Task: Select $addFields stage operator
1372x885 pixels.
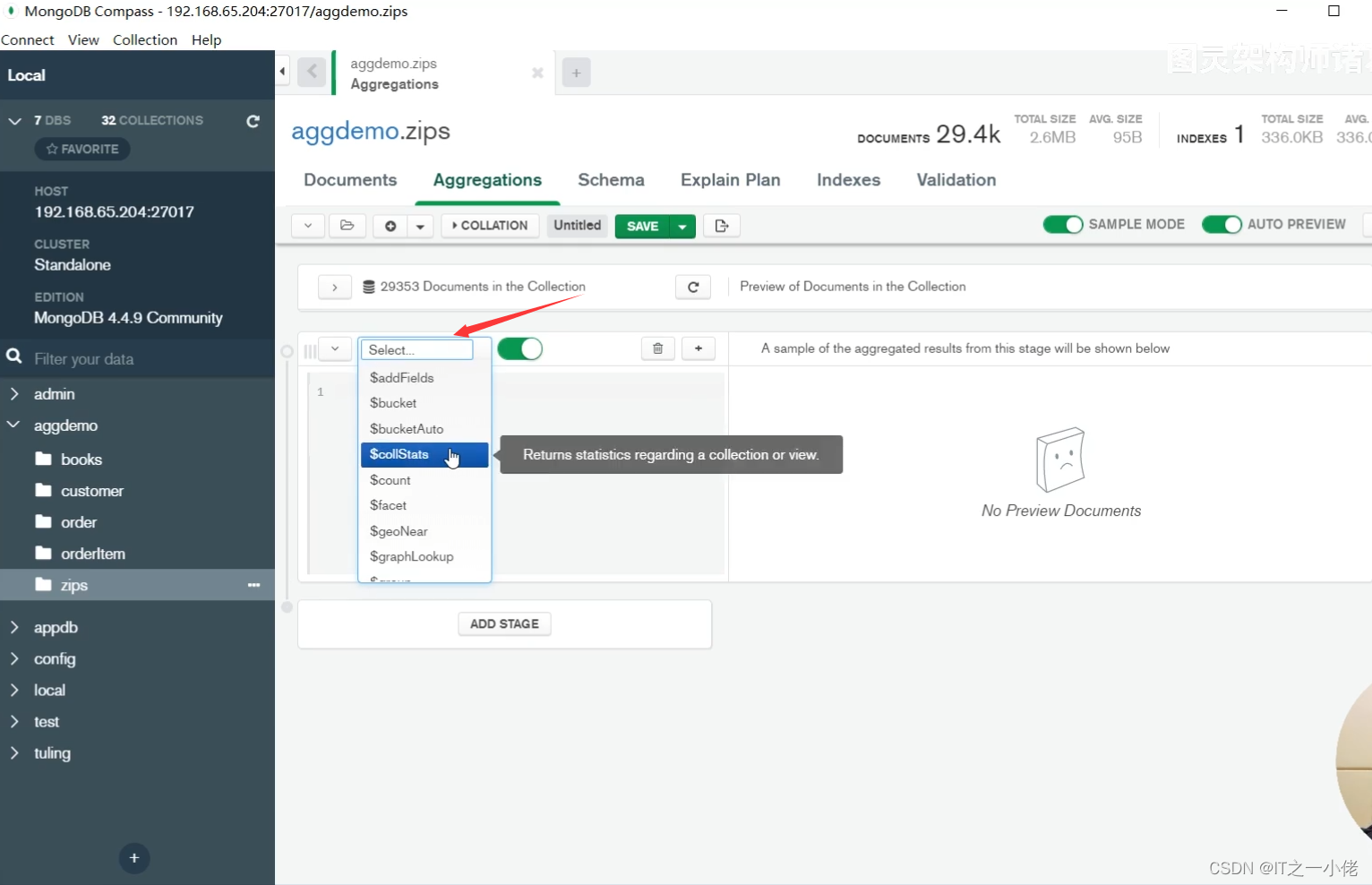Action: 424,378
